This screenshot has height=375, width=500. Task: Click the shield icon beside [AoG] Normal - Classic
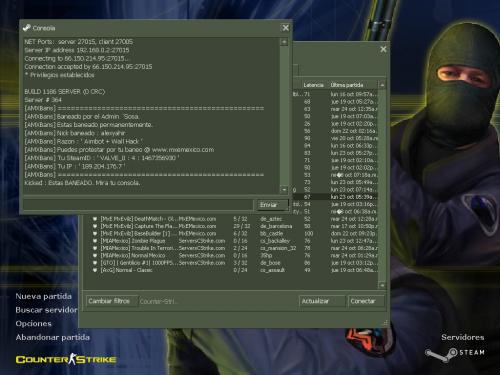(x=95, y=270)
